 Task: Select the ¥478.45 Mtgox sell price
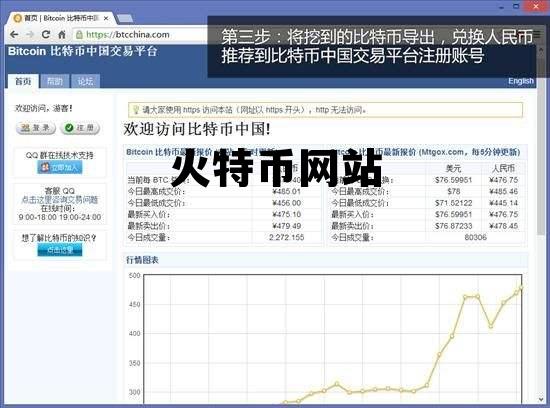coord(504,226)
